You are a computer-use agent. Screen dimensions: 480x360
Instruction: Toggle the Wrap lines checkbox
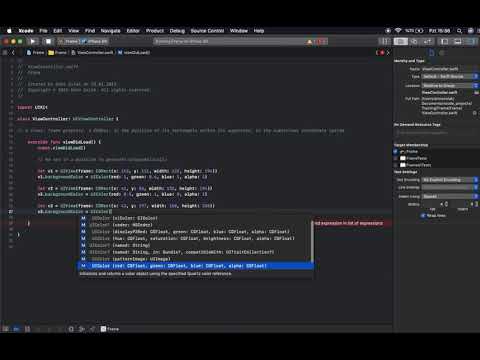pyautogui.click(x=423, y=215)
